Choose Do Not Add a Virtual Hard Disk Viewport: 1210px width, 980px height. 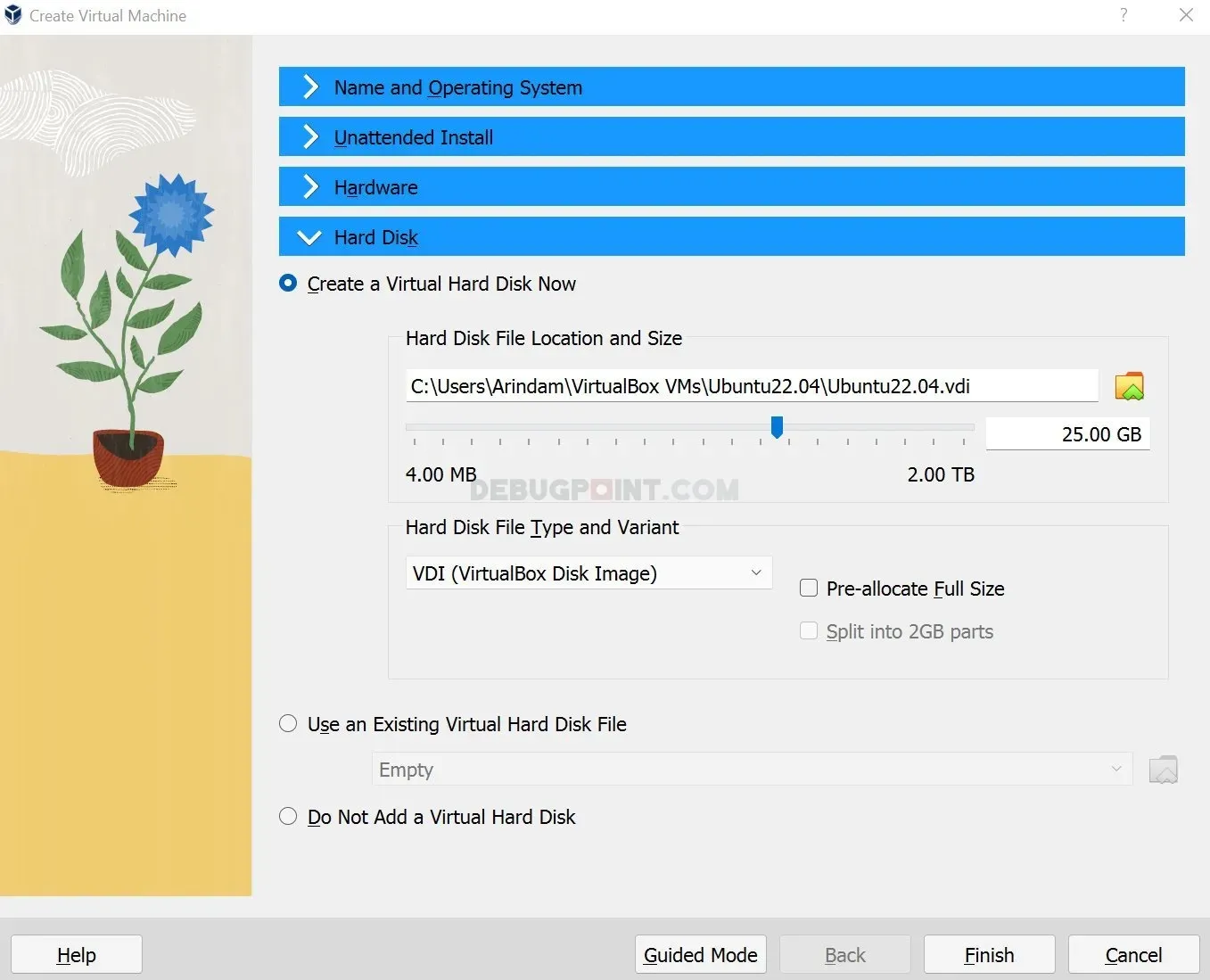[x=288, y=817]
